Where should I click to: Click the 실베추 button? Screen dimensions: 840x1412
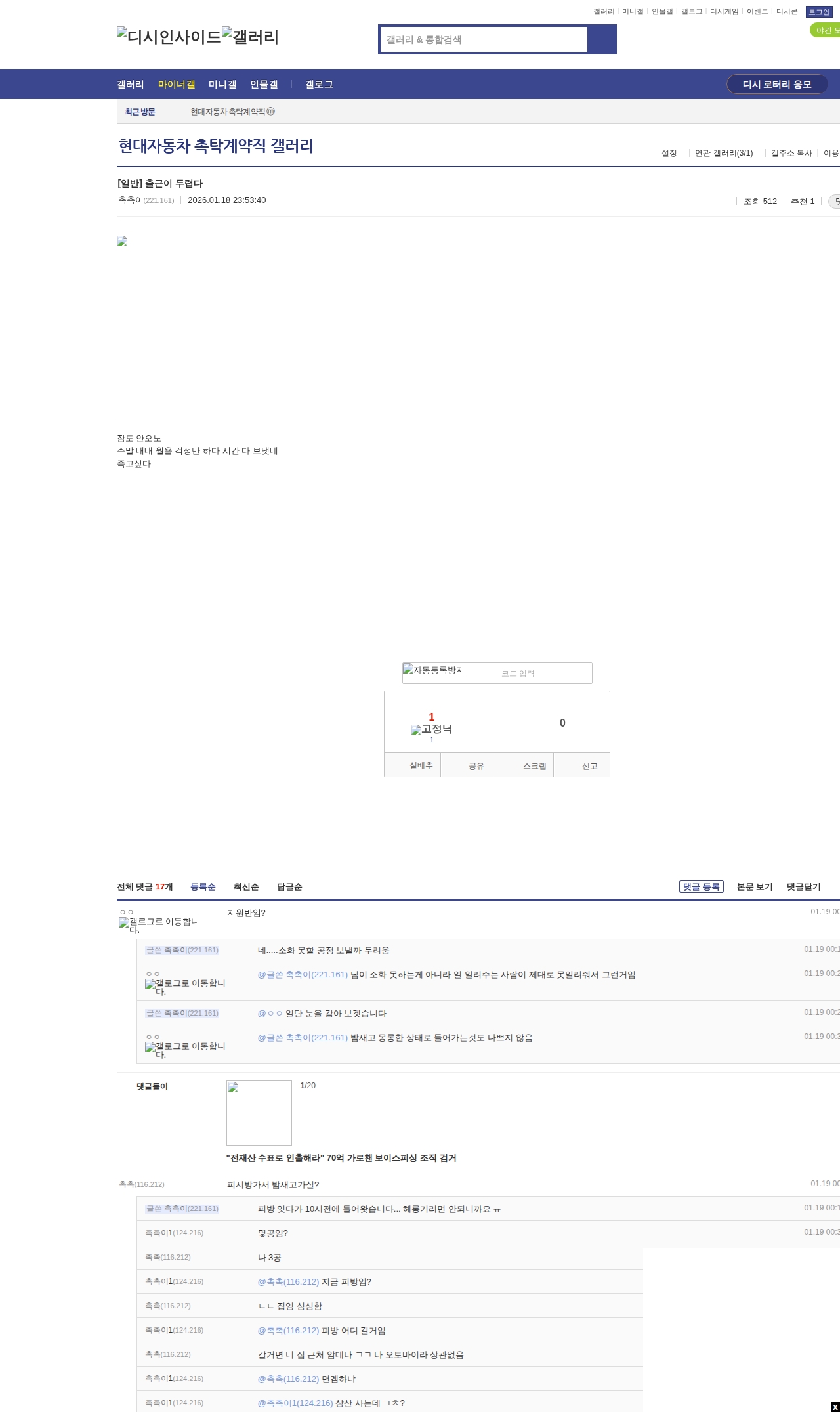click(413, 765)
